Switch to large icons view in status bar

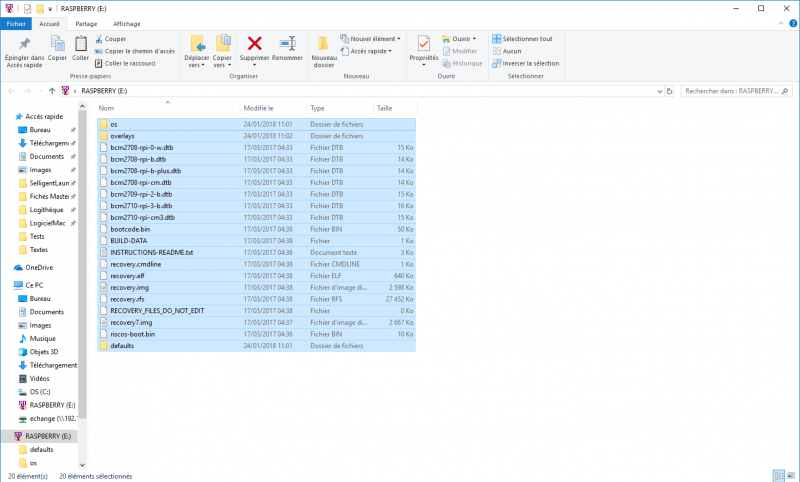791,476
